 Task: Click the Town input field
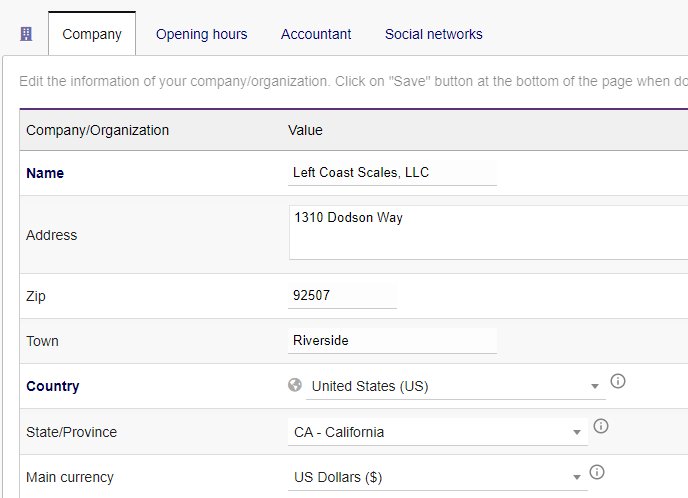392,341
